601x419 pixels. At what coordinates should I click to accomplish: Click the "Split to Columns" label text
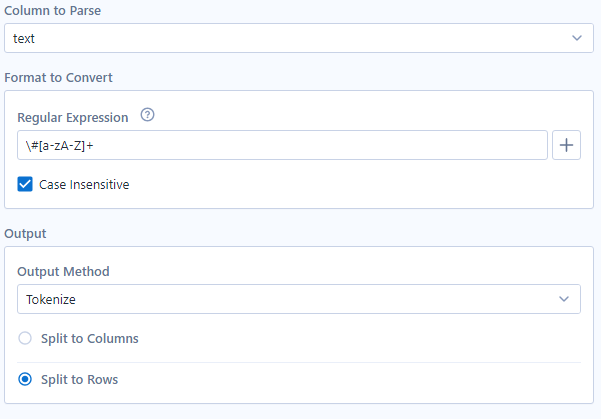[x=89, y=338]
